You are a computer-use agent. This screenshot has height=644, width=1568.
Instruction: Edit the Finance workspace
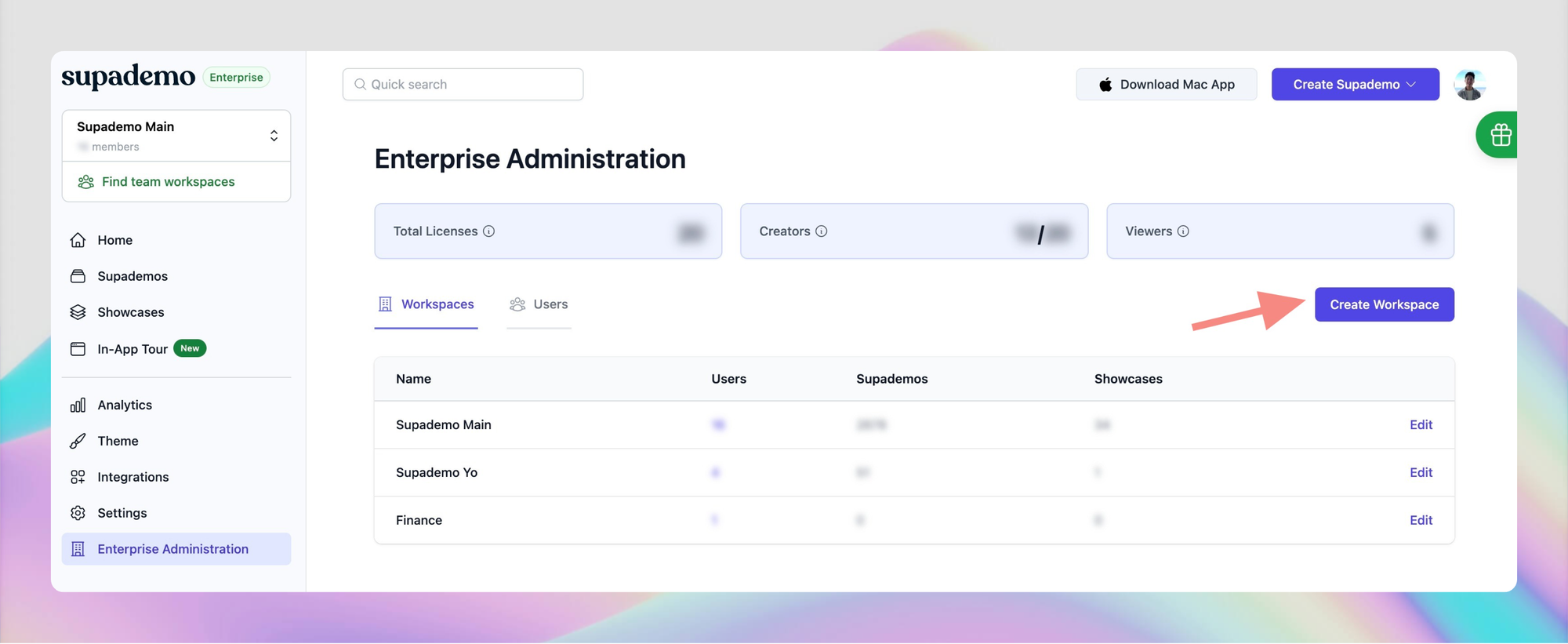pos(1421,520)
